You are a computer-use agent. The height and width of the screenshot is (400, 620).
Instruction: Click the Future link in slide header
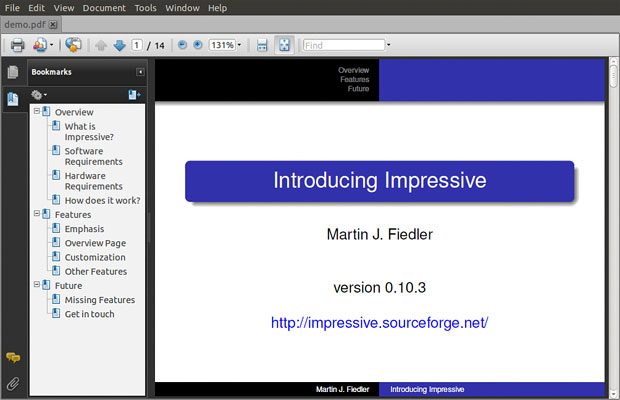click(x=358, y=89)
